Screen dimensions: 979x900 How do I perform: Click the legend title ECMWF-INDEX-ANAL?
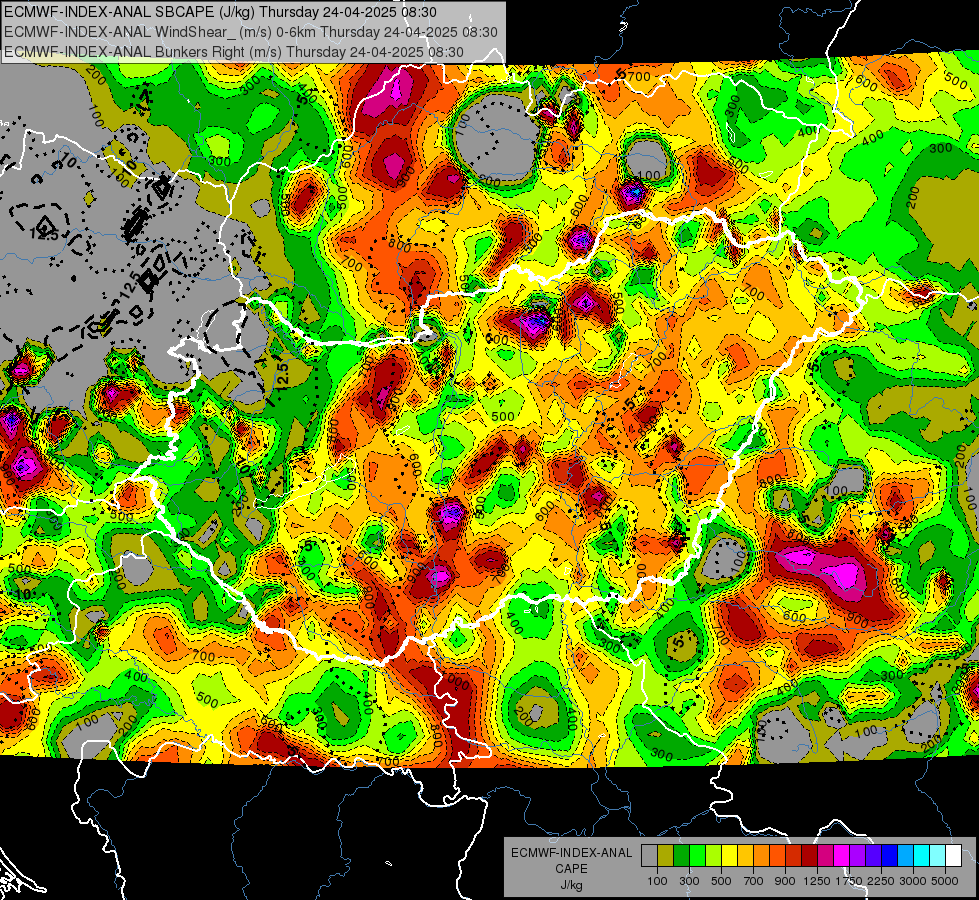click(x=572, y=853)
